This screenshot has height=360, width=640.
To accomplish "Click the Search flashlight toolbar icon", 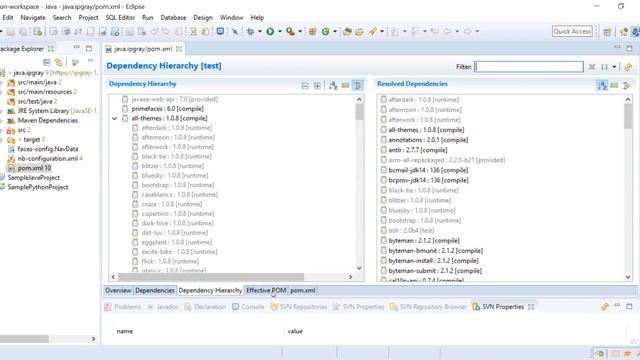I will 372,31.
